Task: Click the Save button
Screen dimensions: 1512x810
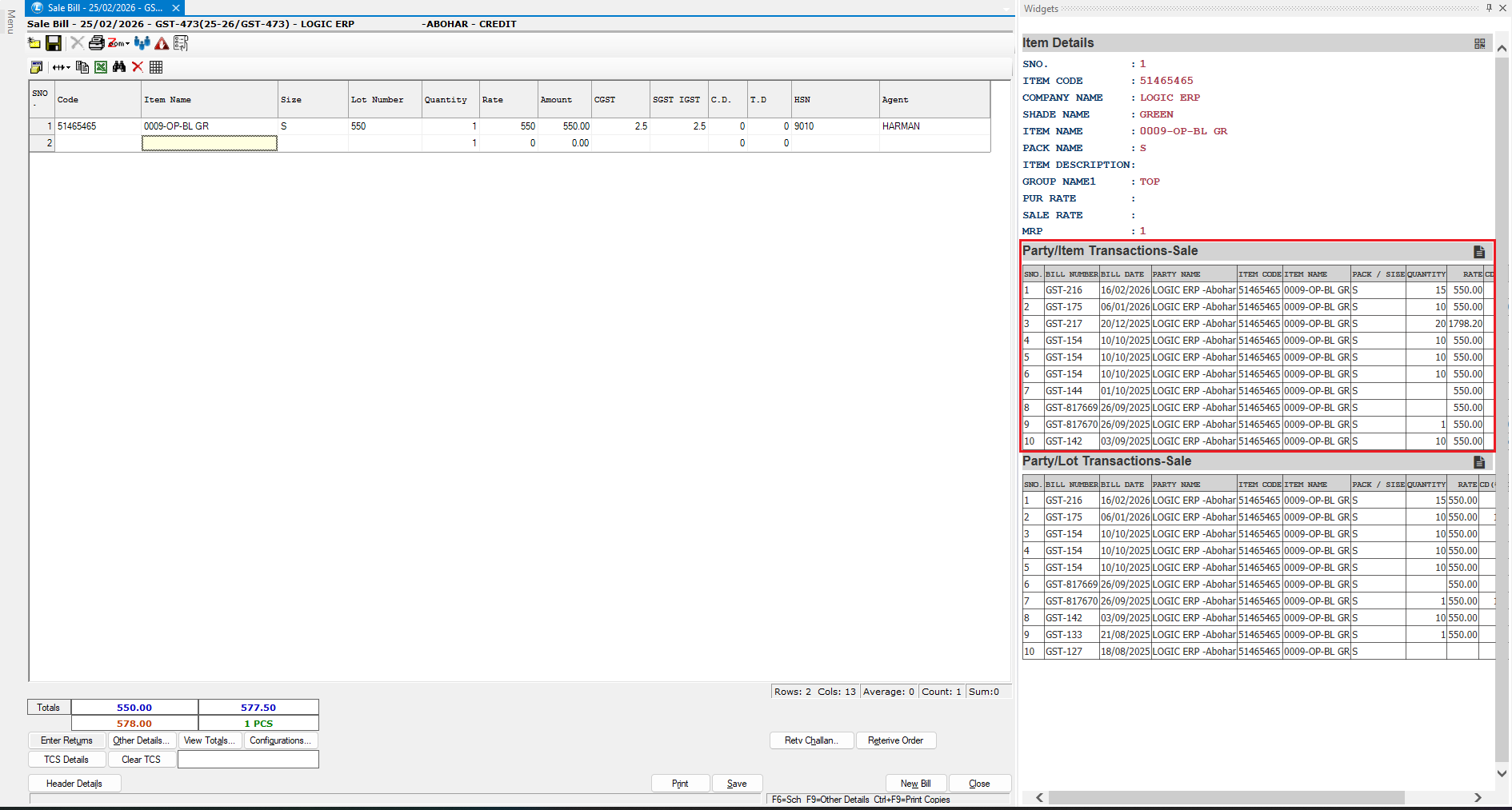Action: point(737,784)
